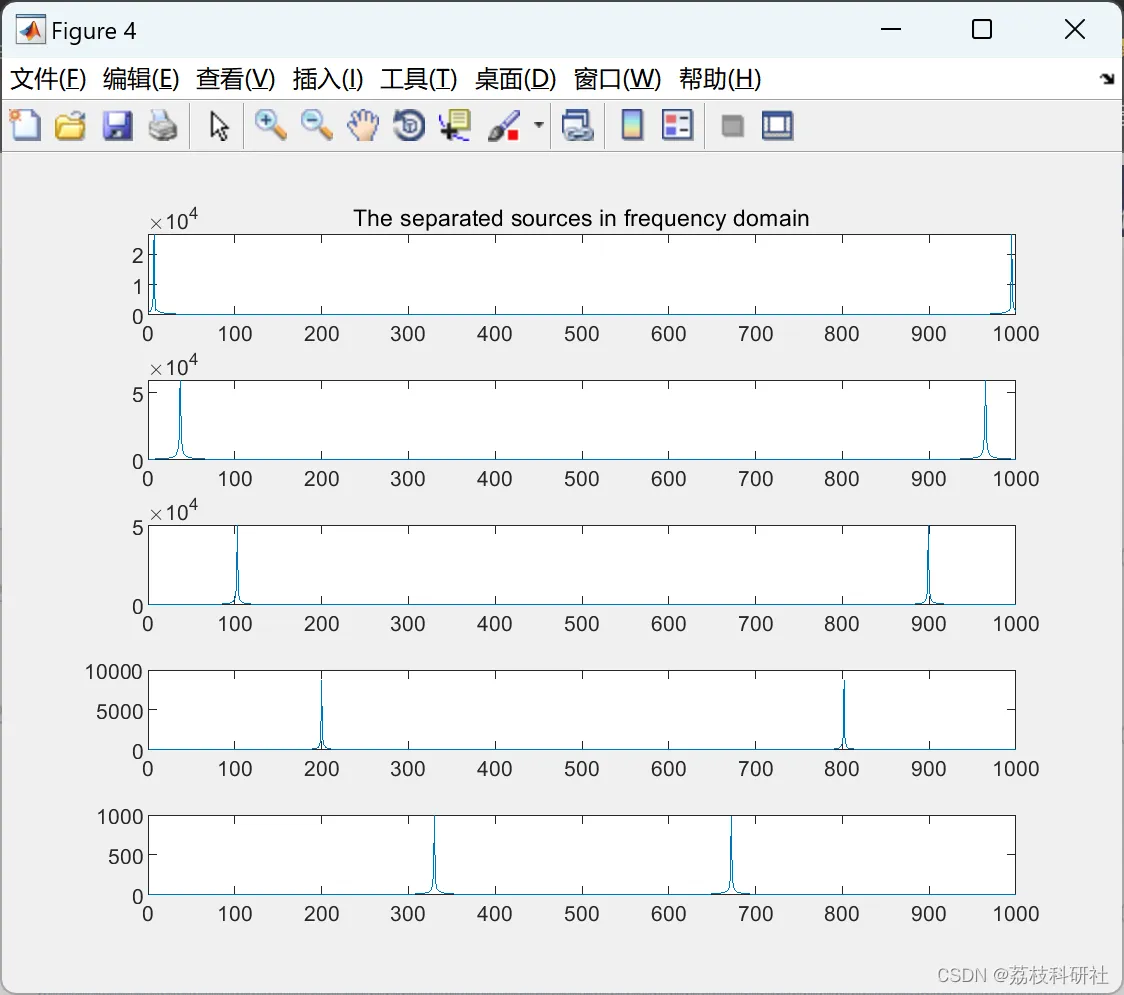This screenshot has width=1124, height=995.
Task: Expand the Brush tool color dropdown arrow
Action: (539, 125)
